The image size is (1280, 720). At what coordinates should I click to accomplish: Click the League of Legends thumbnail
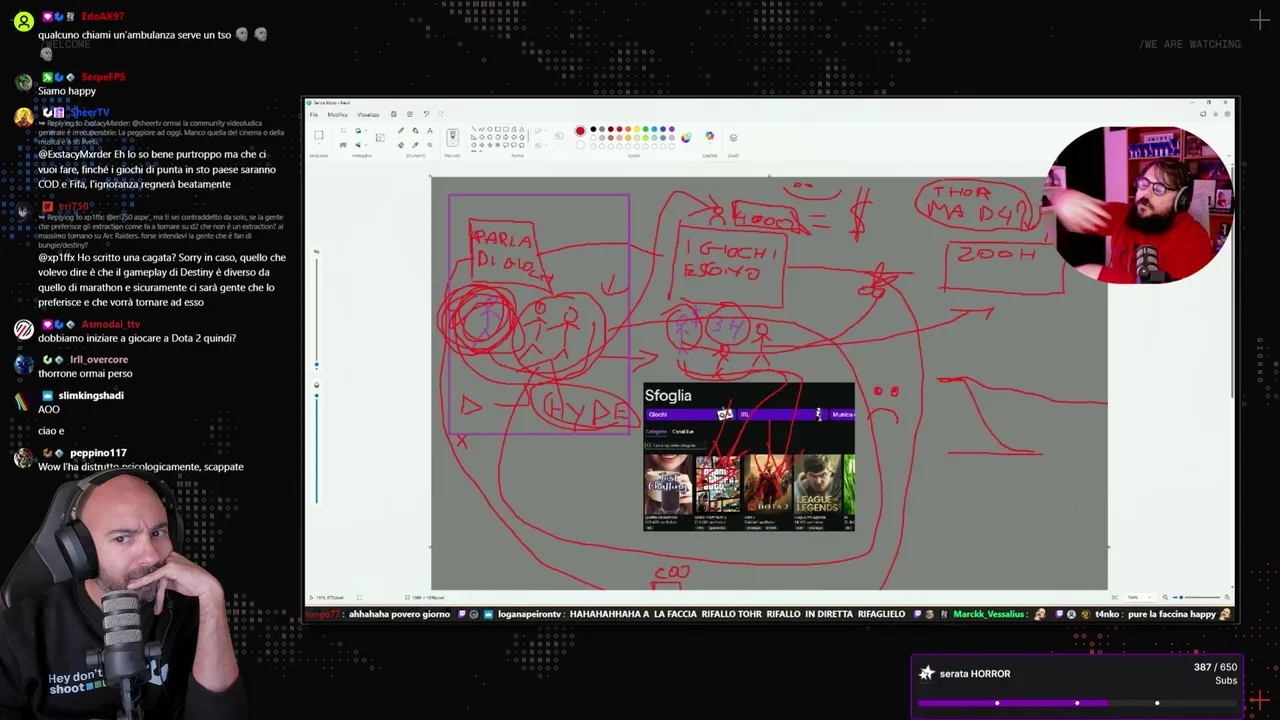818,484
